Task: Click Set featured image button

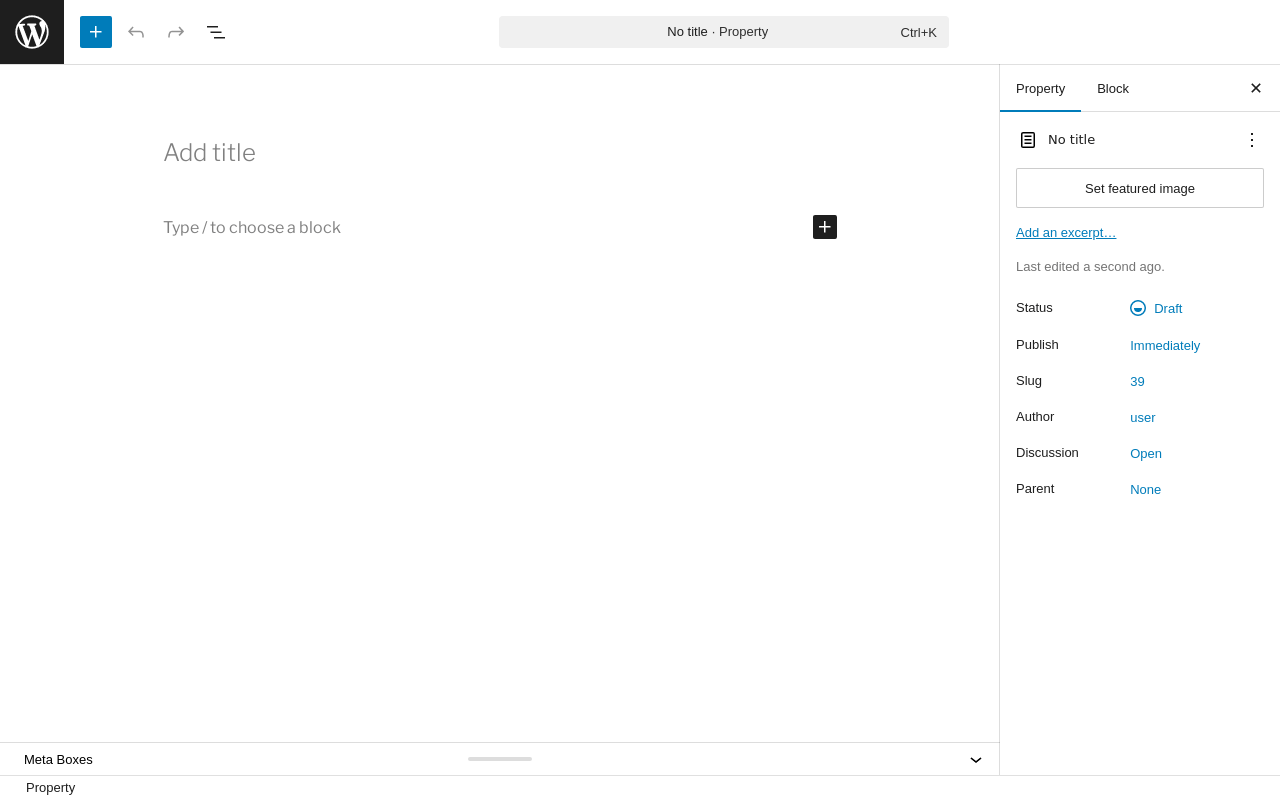Action: point(1140,188)
